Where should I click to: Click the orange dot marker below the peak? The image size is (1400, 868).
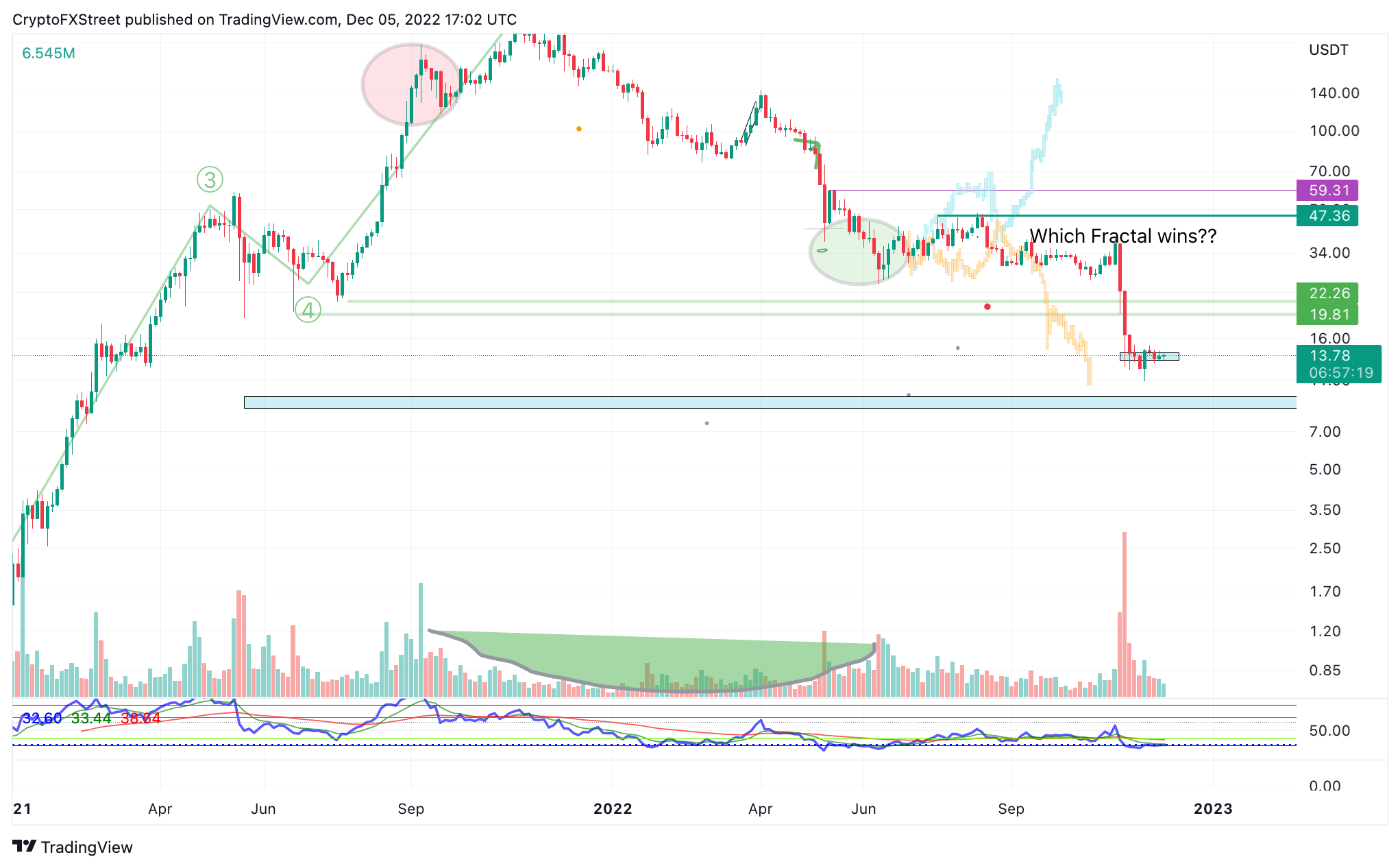[x=579, y=129]
